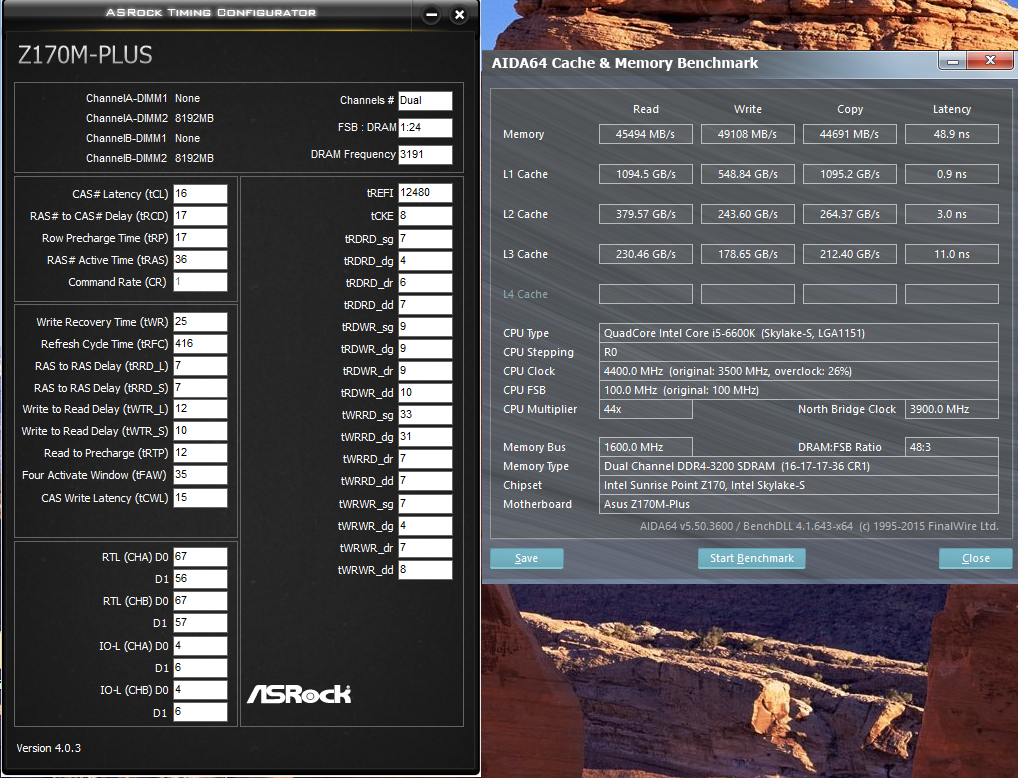Select Read to Precharge (tRTP) field
This screenshot has height=778, width=1018.
[x=200, y=453]
